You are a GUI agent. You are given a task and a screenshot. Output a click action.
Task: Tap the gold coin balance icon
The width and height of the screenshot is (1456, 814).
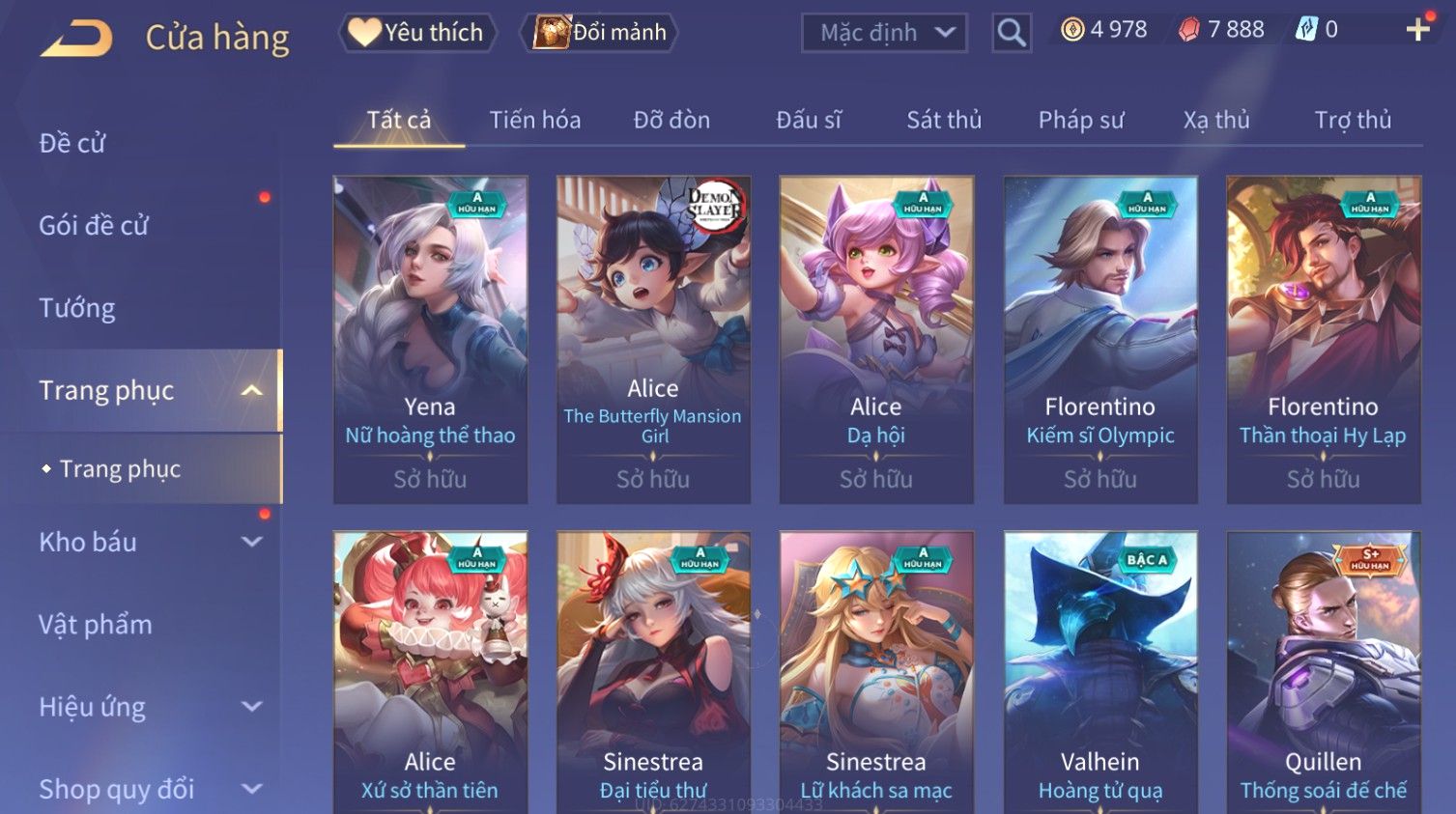tap(1072, 30)
